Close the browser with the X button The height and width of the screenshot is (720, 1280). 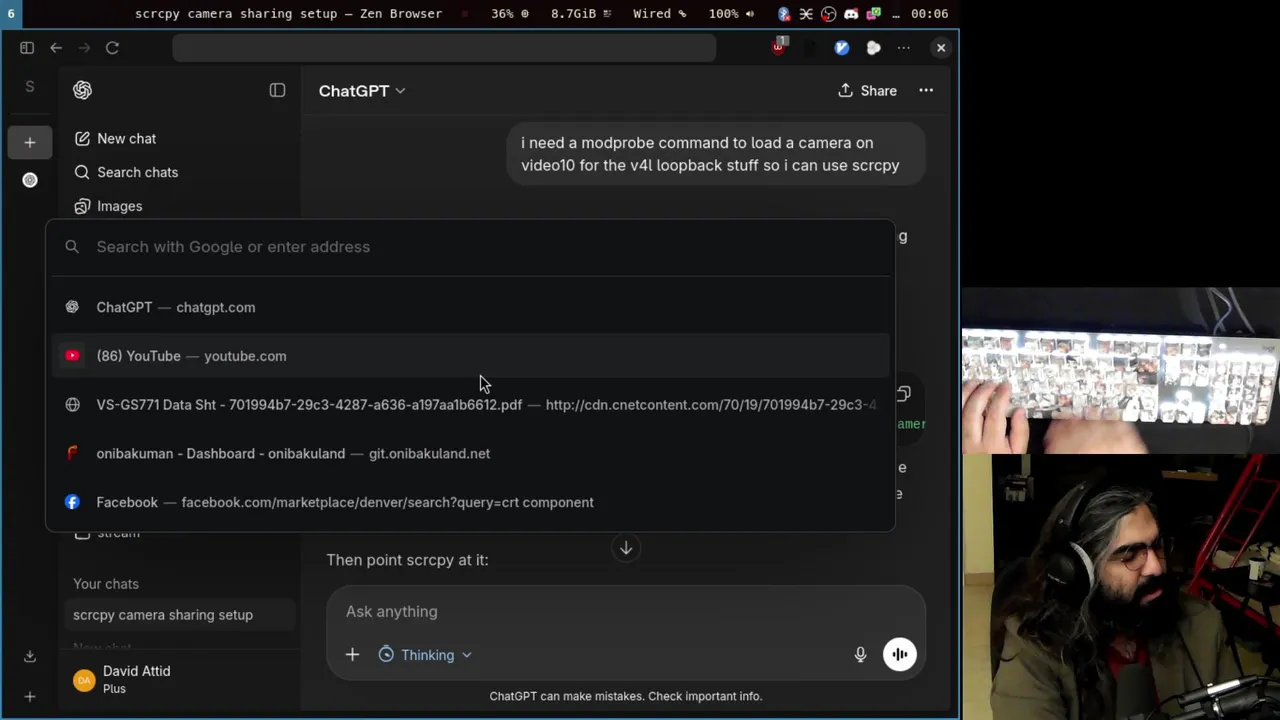(x=941, y=48)
